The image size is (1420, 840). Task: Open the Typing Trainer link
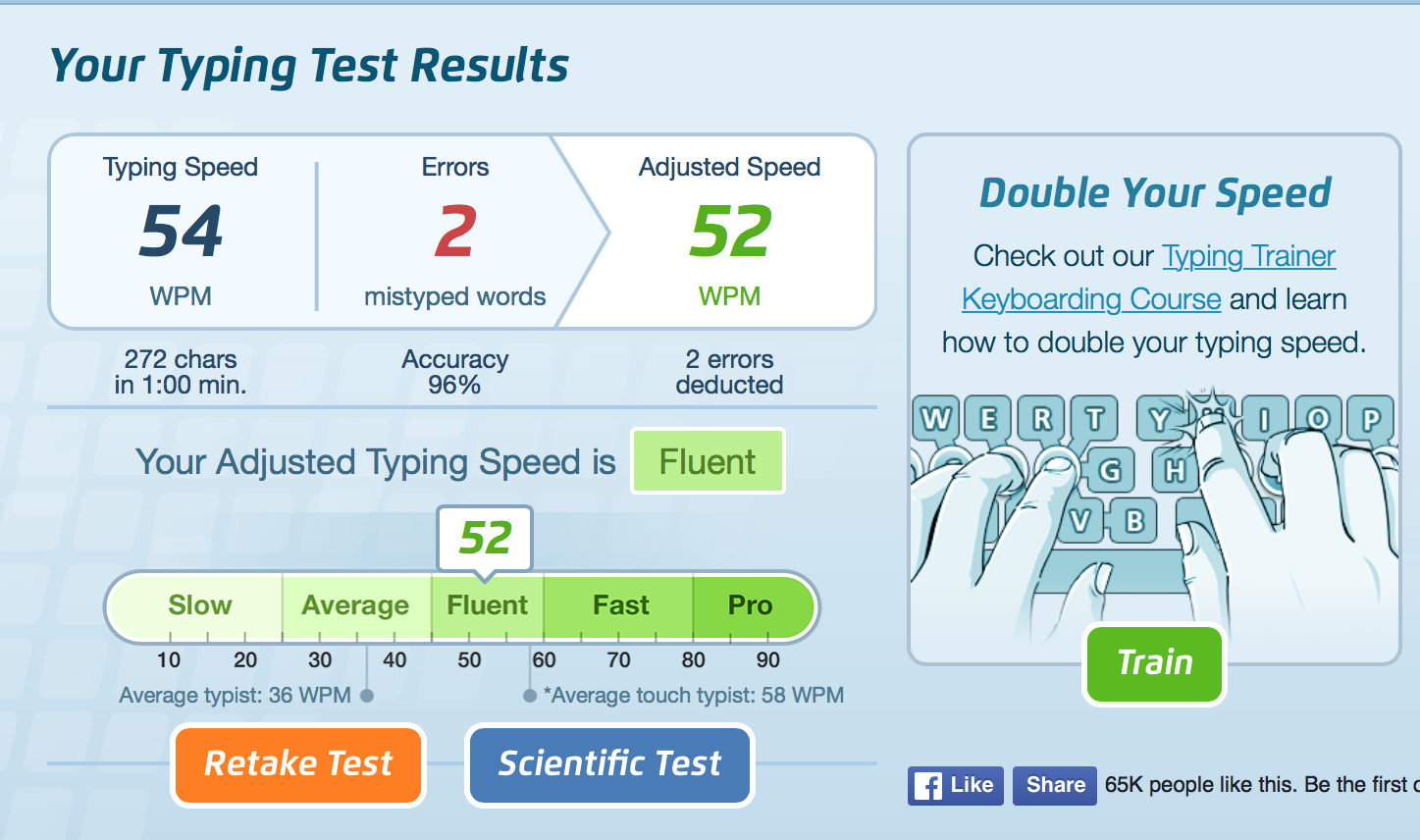(1248, 256)
